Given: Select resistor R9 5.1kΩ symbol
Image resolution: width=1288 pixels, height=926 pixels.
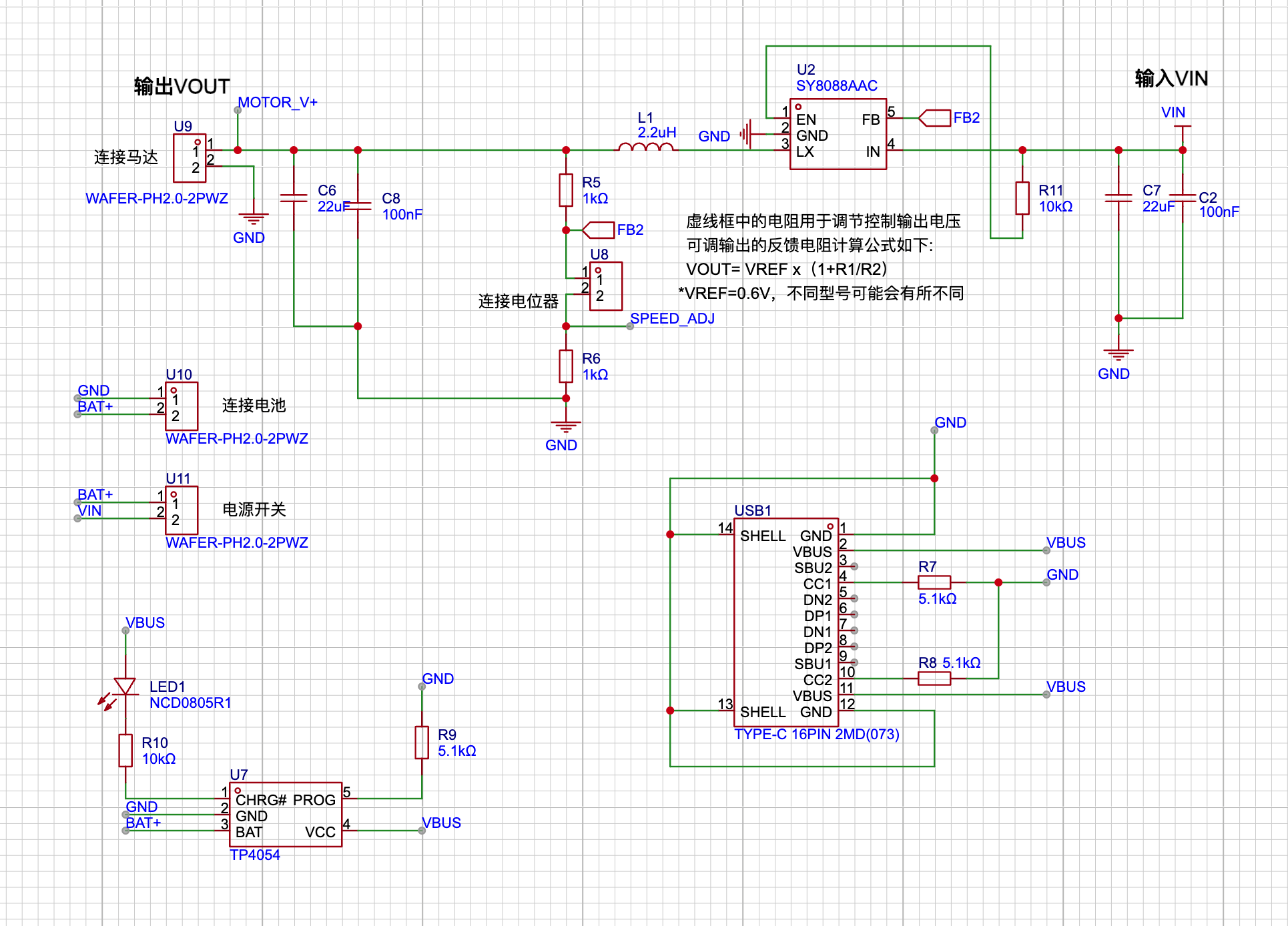Looking at the screenshot, I should (422, 742).
